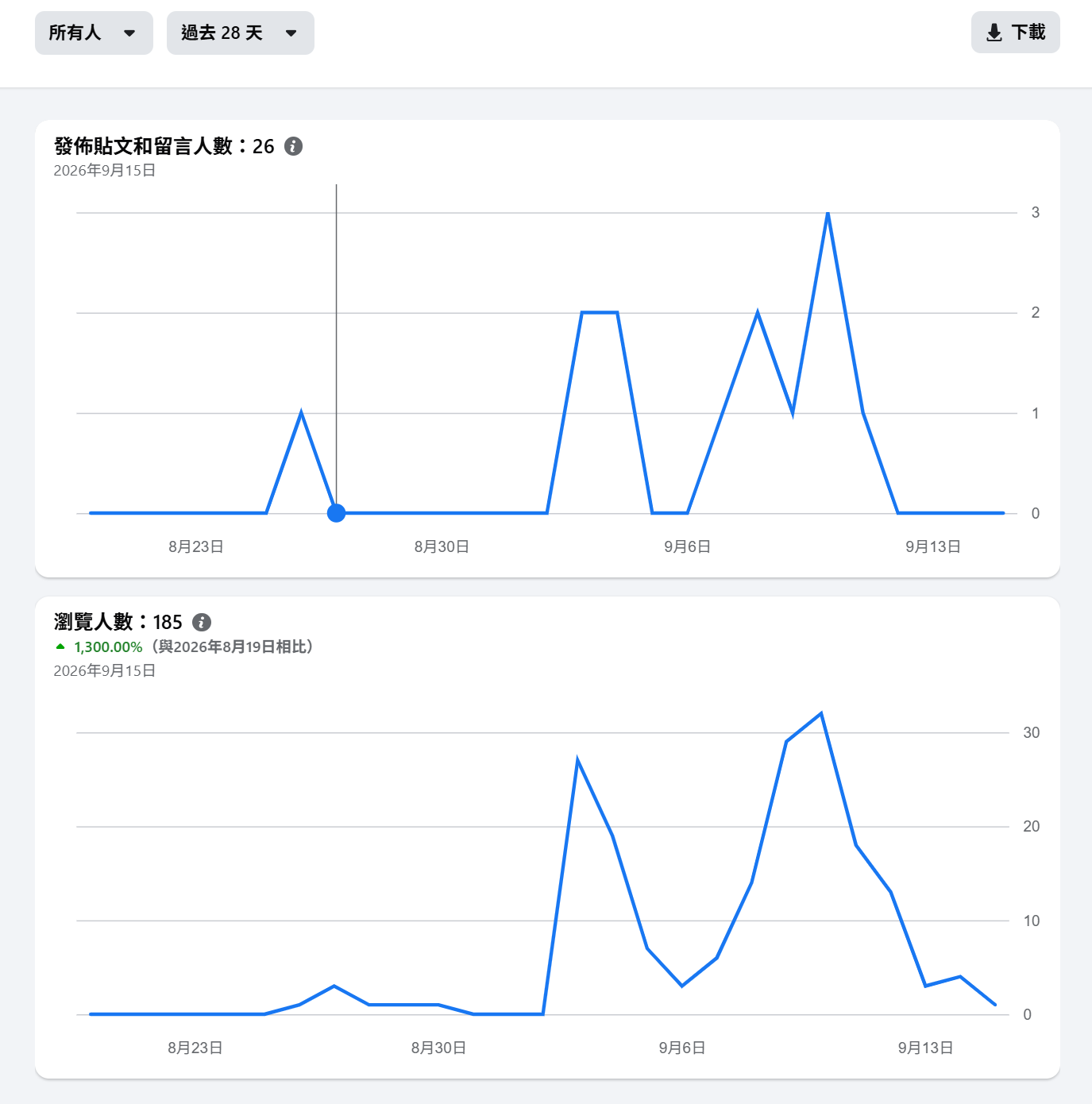The width and height of the screenshot is (1092, 1104).
Task: Click the 9月13日 label on top chart axis
Action: point(933,546)
